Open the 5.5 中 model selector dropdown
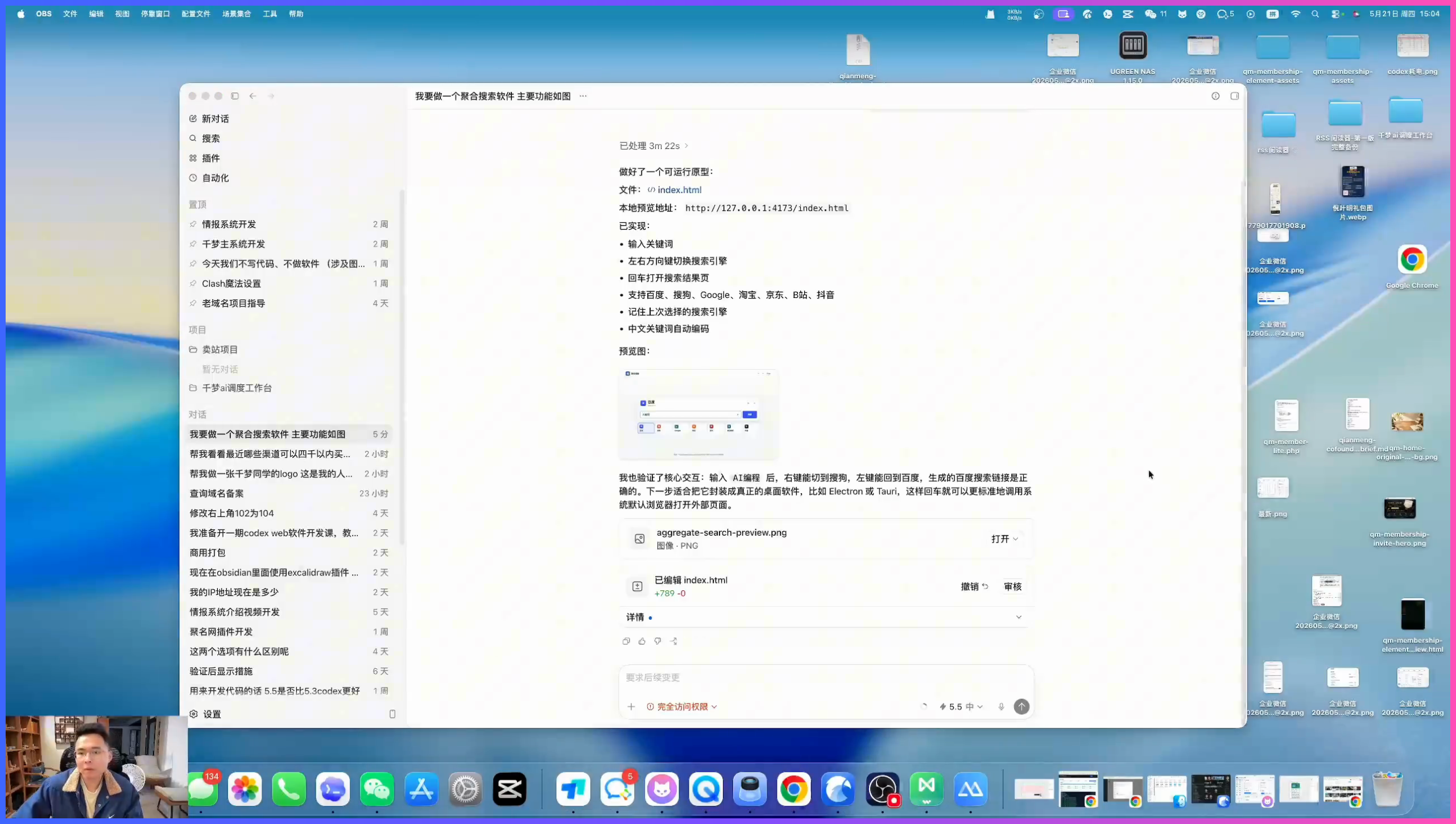Image resolution: width=1456 pixels, height=824 pixels. click(961, 707)
